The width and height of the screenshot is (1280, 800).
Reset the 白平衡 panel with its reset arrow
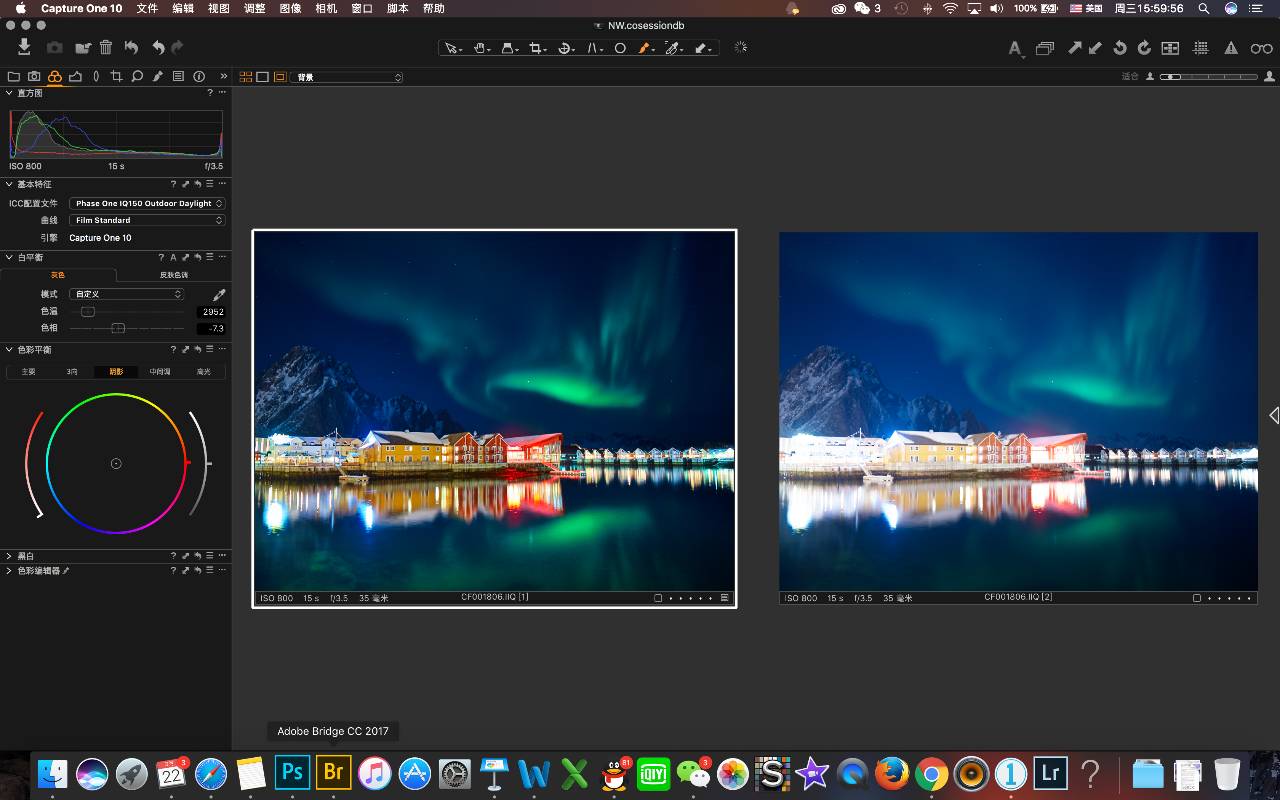tap(198, 256)
